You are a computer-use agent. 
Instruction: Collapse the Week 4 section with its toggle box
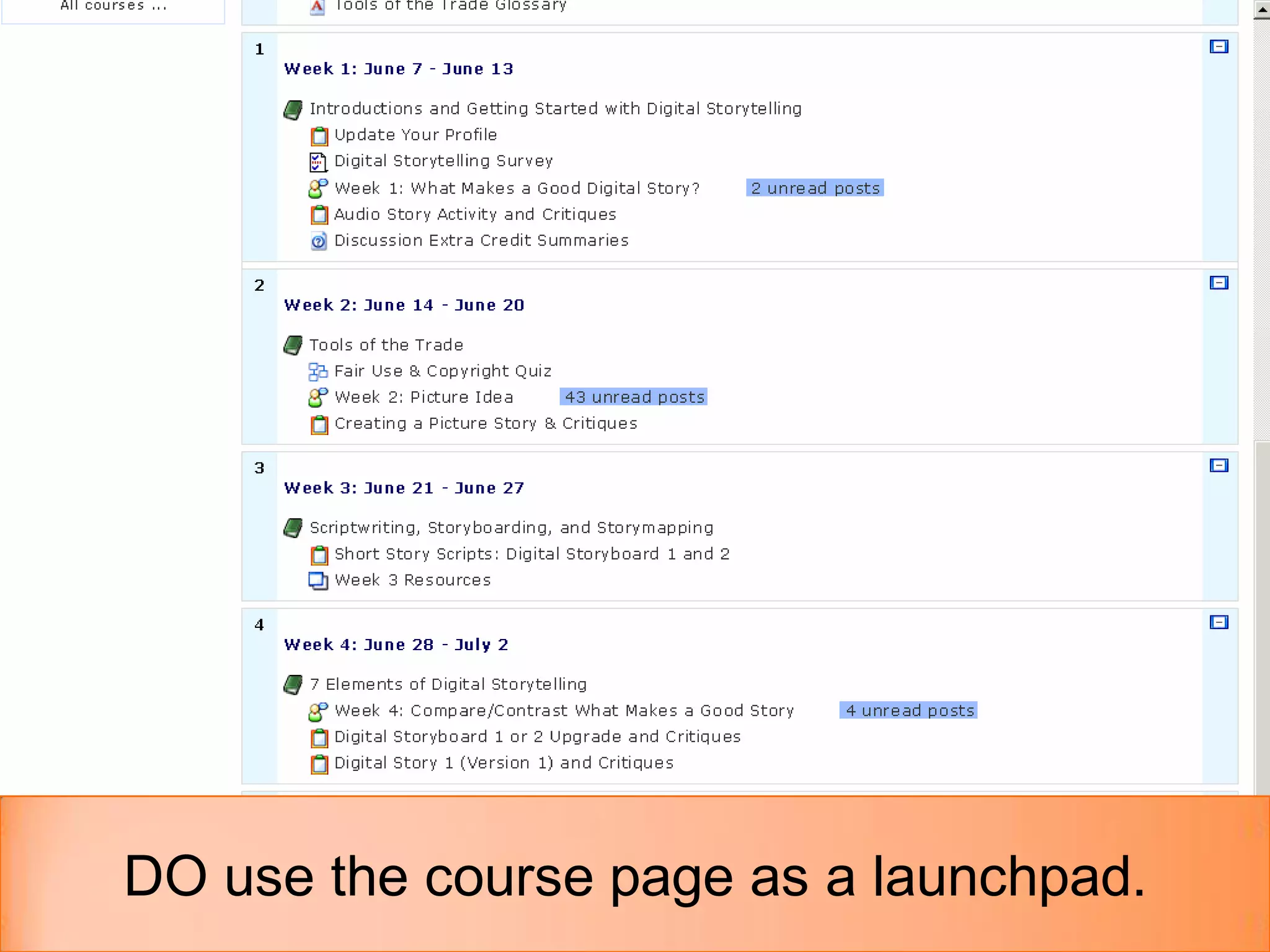point(1219,622)
